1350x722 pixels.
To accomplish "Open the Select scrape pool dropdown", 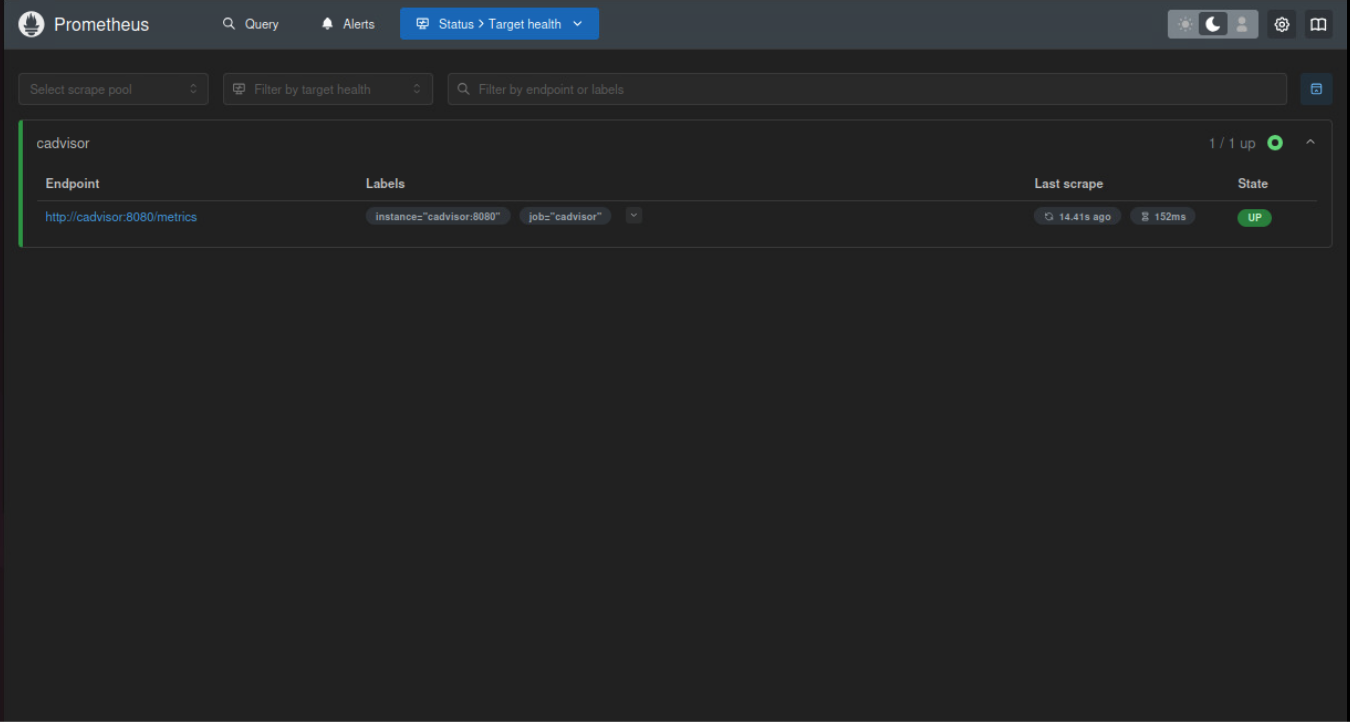I will point(113,89).
